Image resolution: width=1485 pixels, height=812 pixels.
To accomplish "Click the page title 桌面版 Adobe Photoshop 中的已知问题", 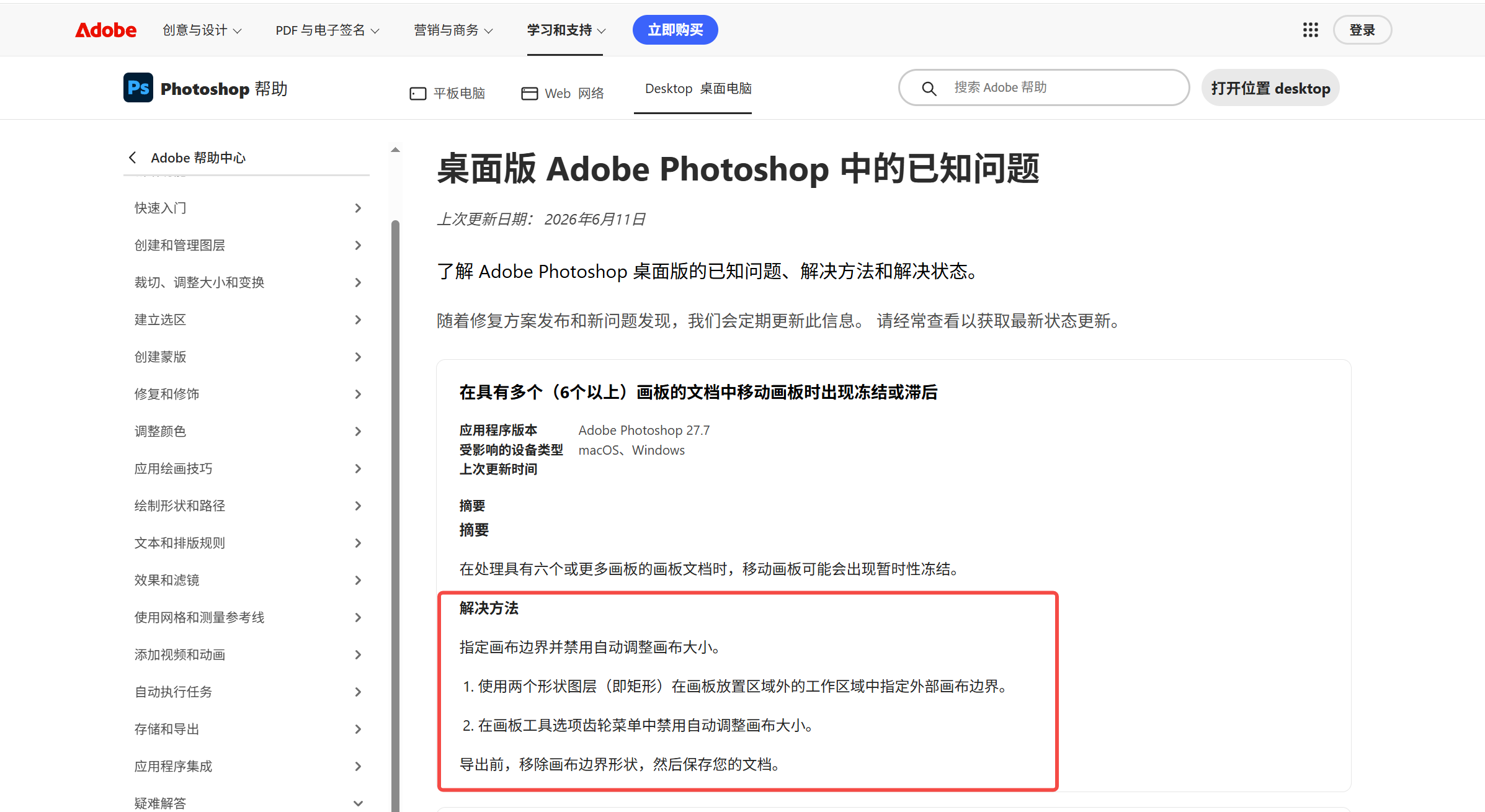I will click(x=738, y=169).
